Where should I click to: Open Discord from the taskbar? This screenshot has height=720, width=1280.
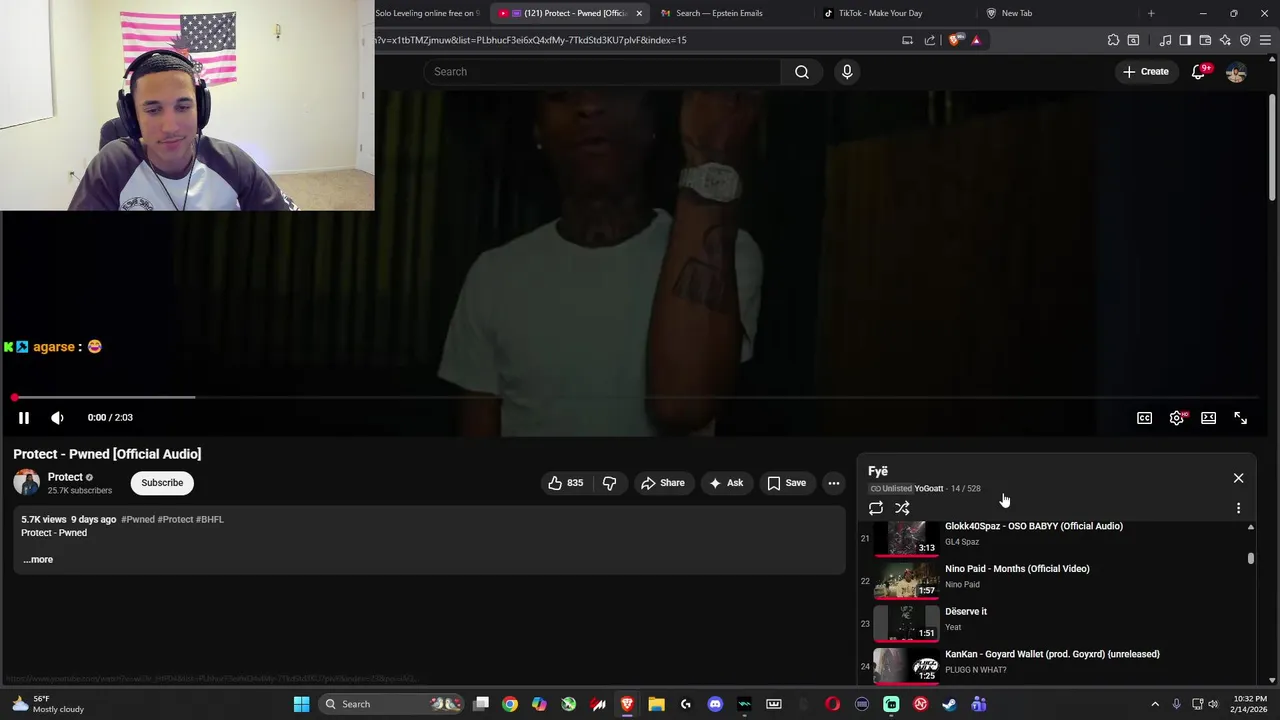715,704
